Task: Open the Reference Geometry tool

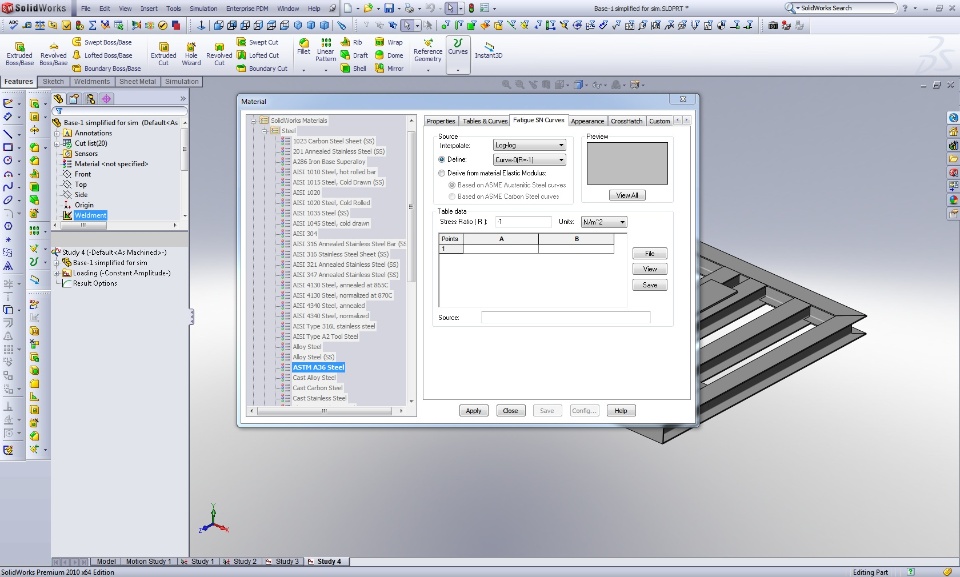Action: click(427, 50)
